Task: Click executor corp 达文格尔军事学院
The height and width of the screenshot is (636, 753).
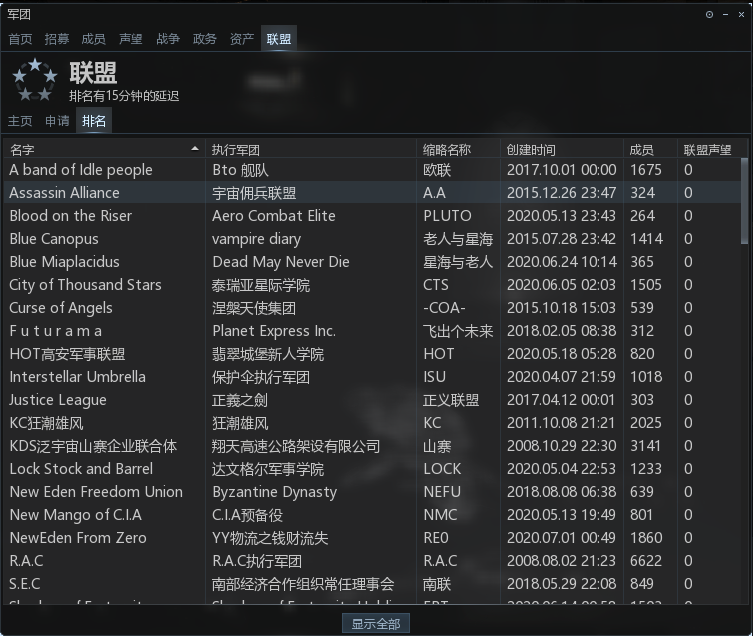Action: 268,469
